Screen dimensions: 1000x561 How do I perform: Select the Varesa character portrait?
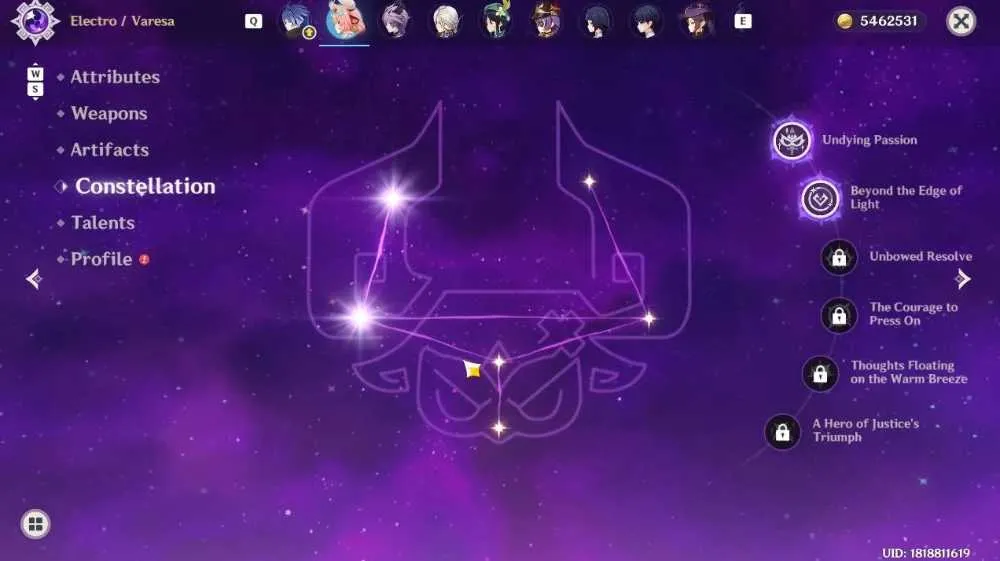point(344,20)
